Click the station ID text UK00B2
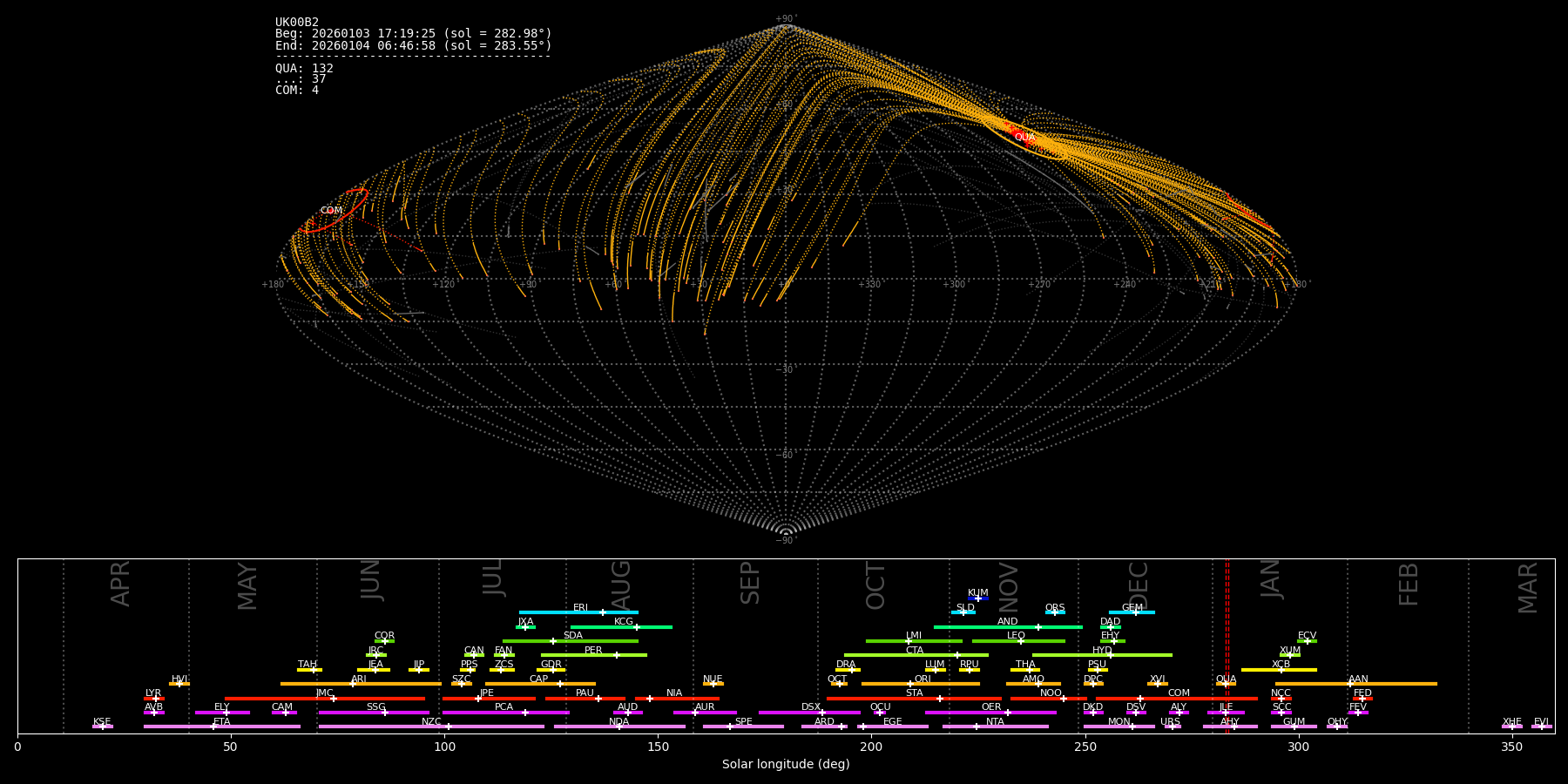 pos(297,23)
